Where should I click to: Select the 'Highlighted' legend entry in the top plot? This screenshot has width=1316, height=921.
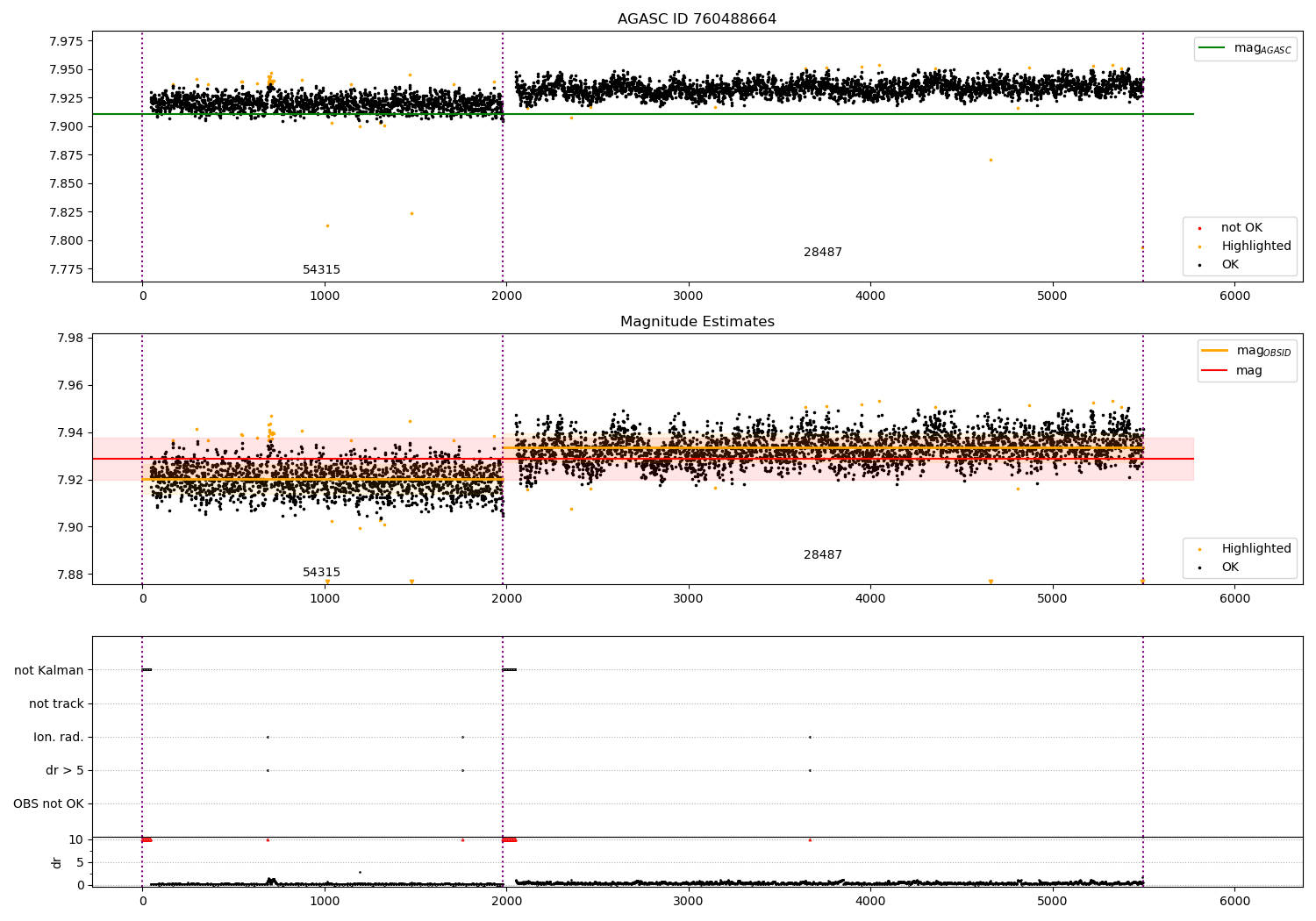(x=1256, y=246)
